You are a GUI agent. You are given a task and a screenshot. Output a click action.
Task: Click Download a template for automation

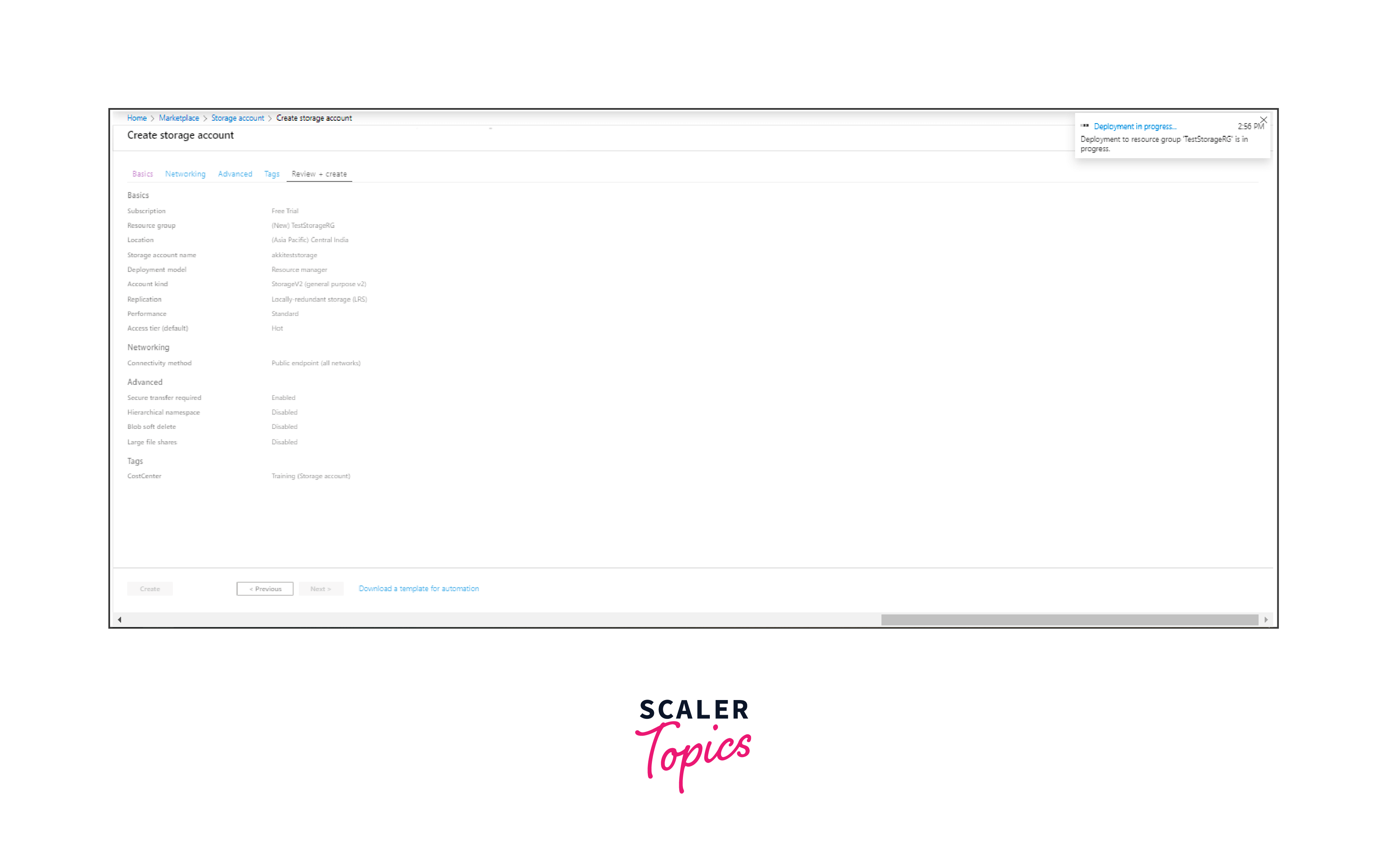418,588
